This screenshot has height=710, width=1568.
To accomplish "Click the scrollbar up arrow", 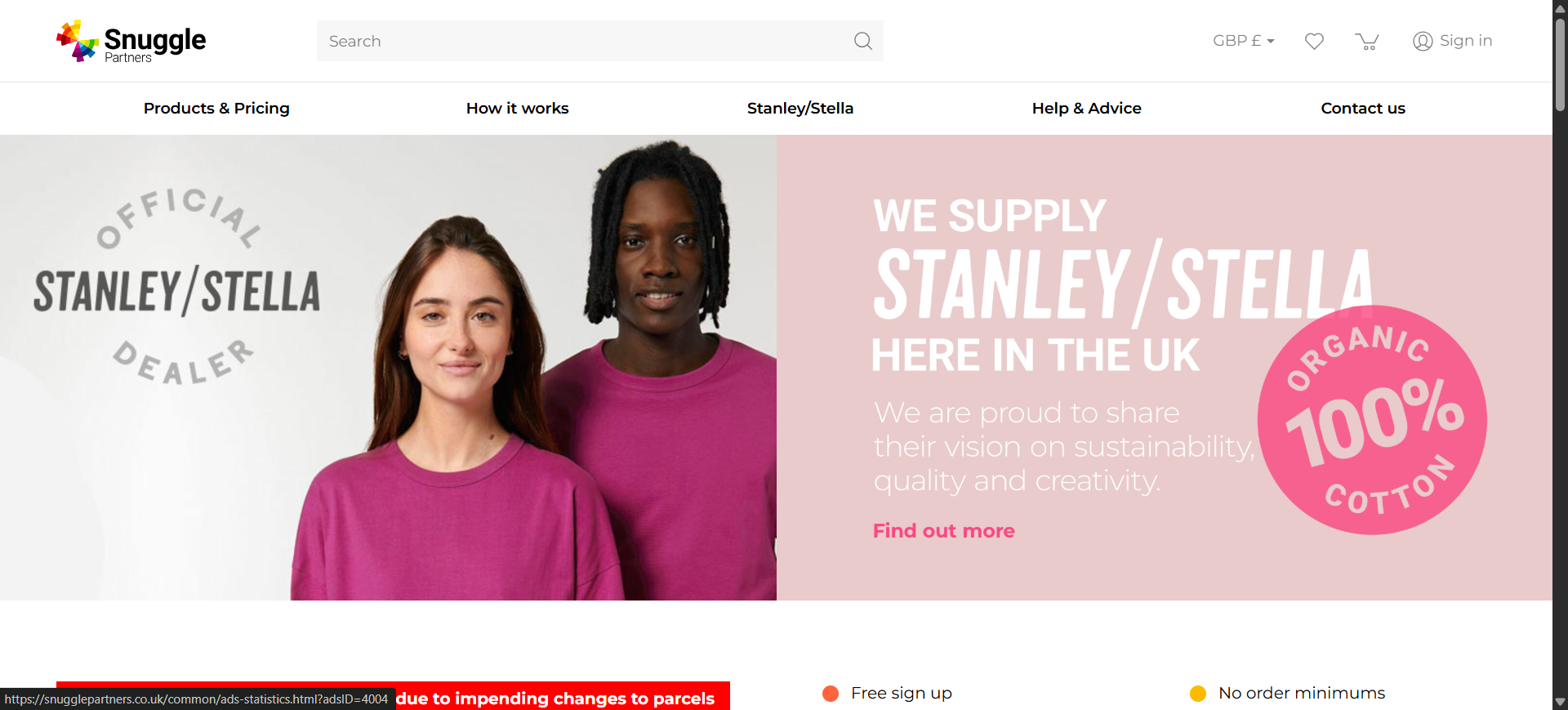I will [1560, 8].
